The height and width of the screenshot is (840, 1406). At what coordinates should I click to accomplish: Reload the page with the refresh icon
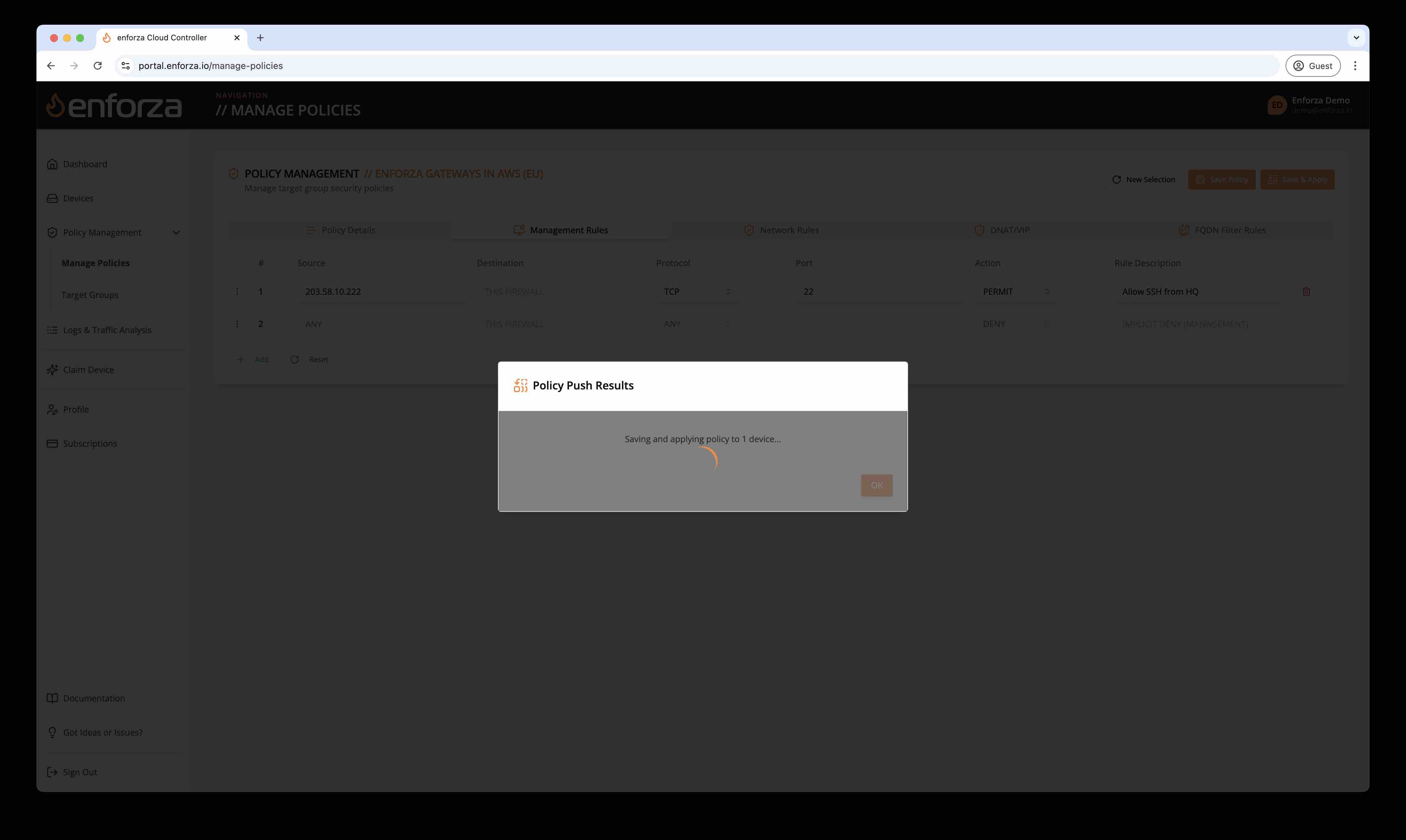(x=97, y=66)
